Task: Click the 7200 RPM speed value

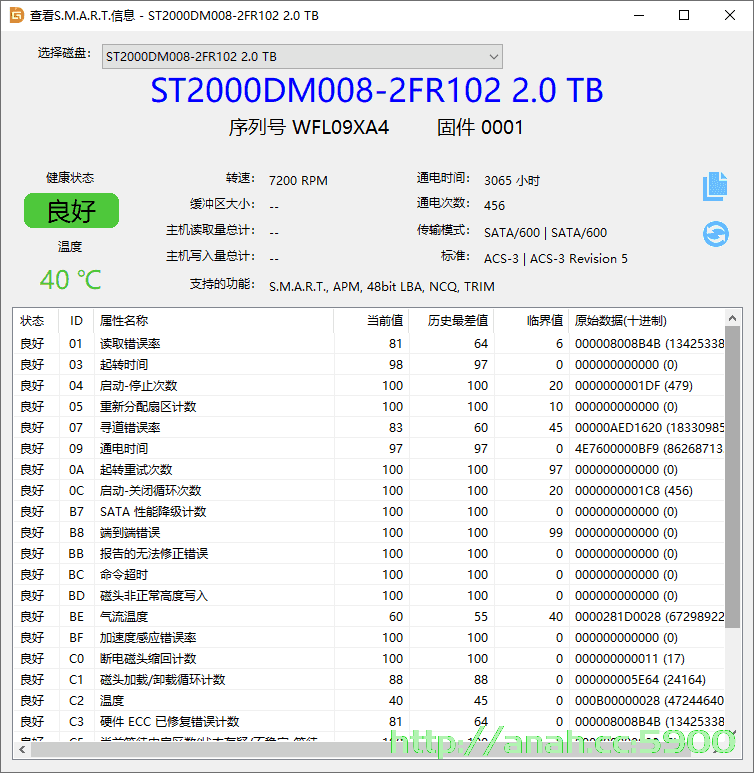Action: (298, 180)
